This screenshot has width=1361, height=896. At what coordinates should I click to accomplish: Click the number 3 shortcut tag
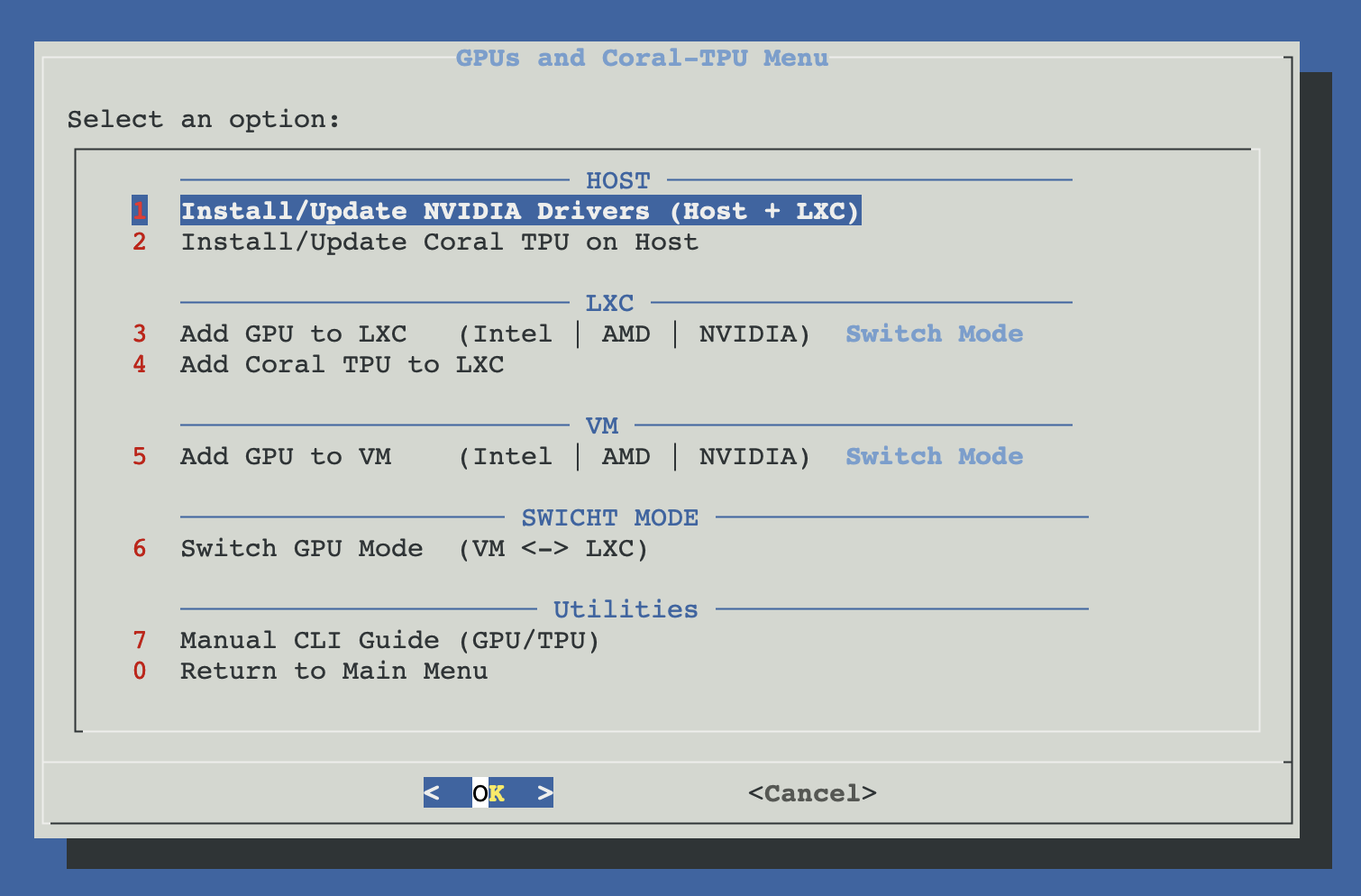click(140, 334)
